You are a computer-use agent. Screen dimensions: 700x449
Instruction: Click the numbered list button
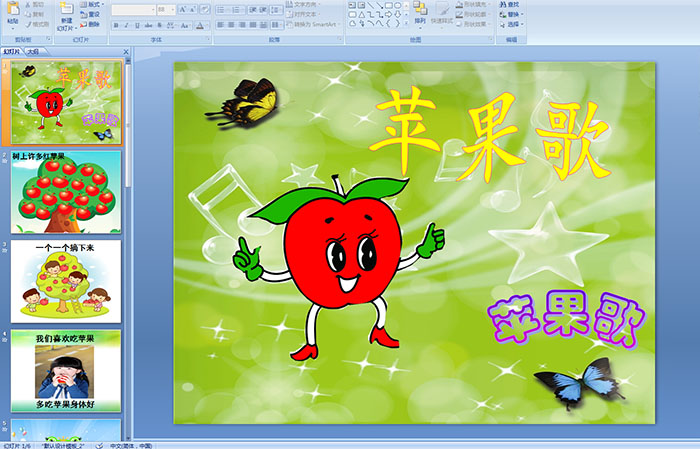tap(238, 10)
